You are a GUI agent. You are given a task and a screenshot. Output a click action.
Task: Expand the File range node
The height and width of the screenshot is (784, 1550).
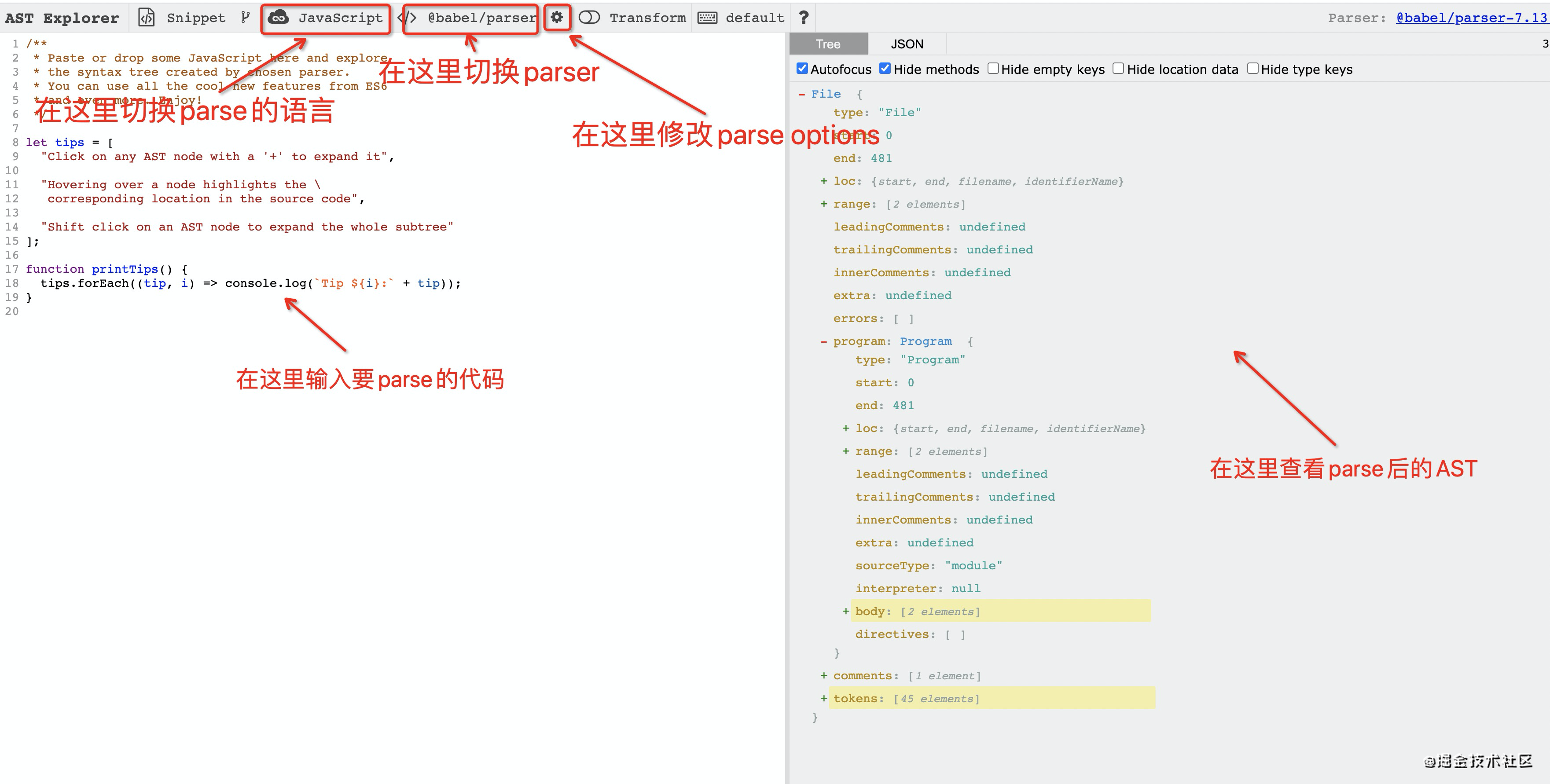[824, 204]
